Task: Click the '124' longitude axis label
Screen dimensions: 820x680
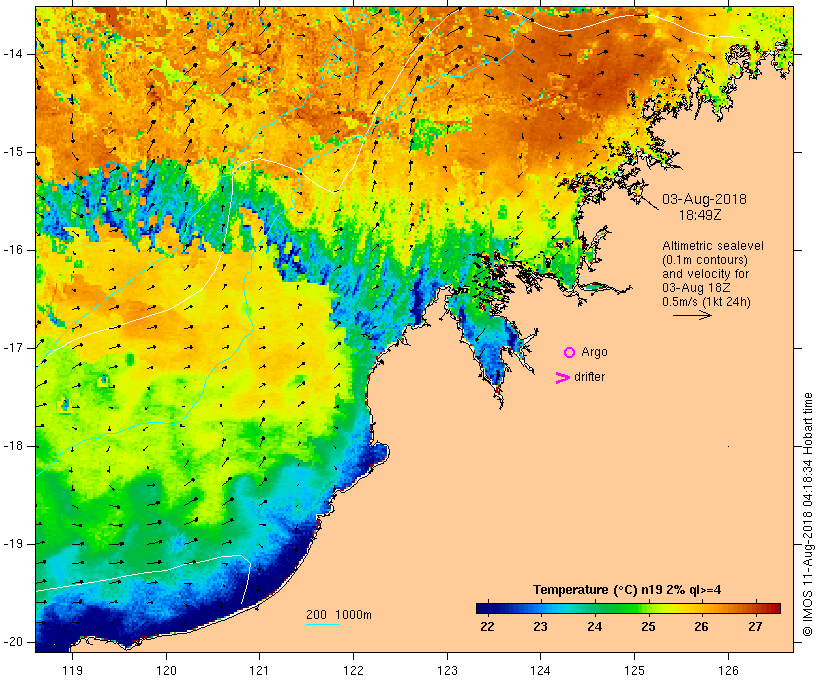Action: pos(540,670)
